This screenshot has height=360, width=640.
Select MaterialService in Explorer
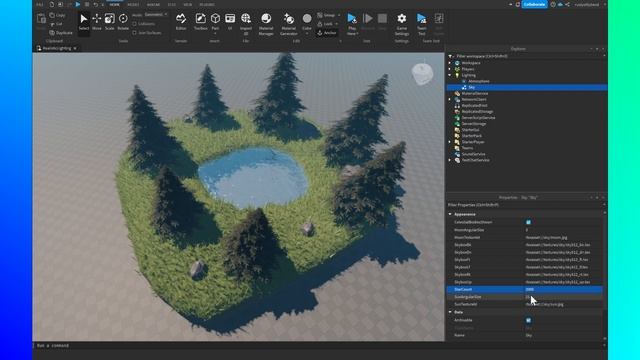click(474, 93)
